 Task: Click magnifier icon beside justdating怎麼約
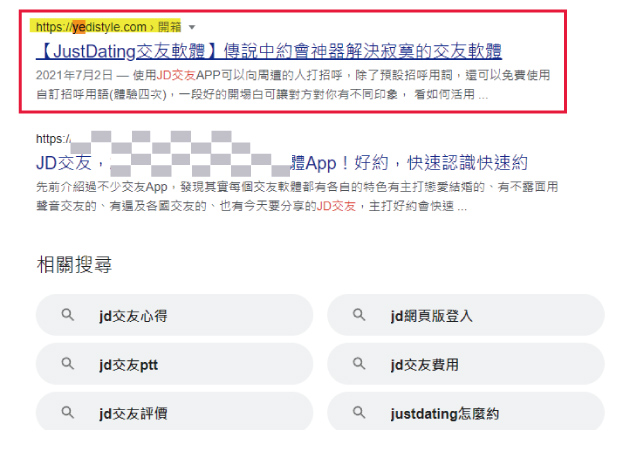click(359, 412)
